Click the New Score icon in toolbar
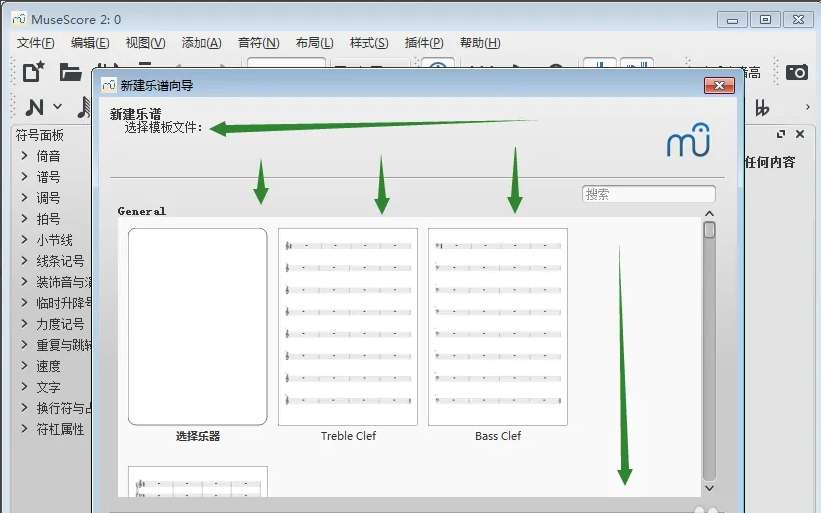 click(34, 72)
